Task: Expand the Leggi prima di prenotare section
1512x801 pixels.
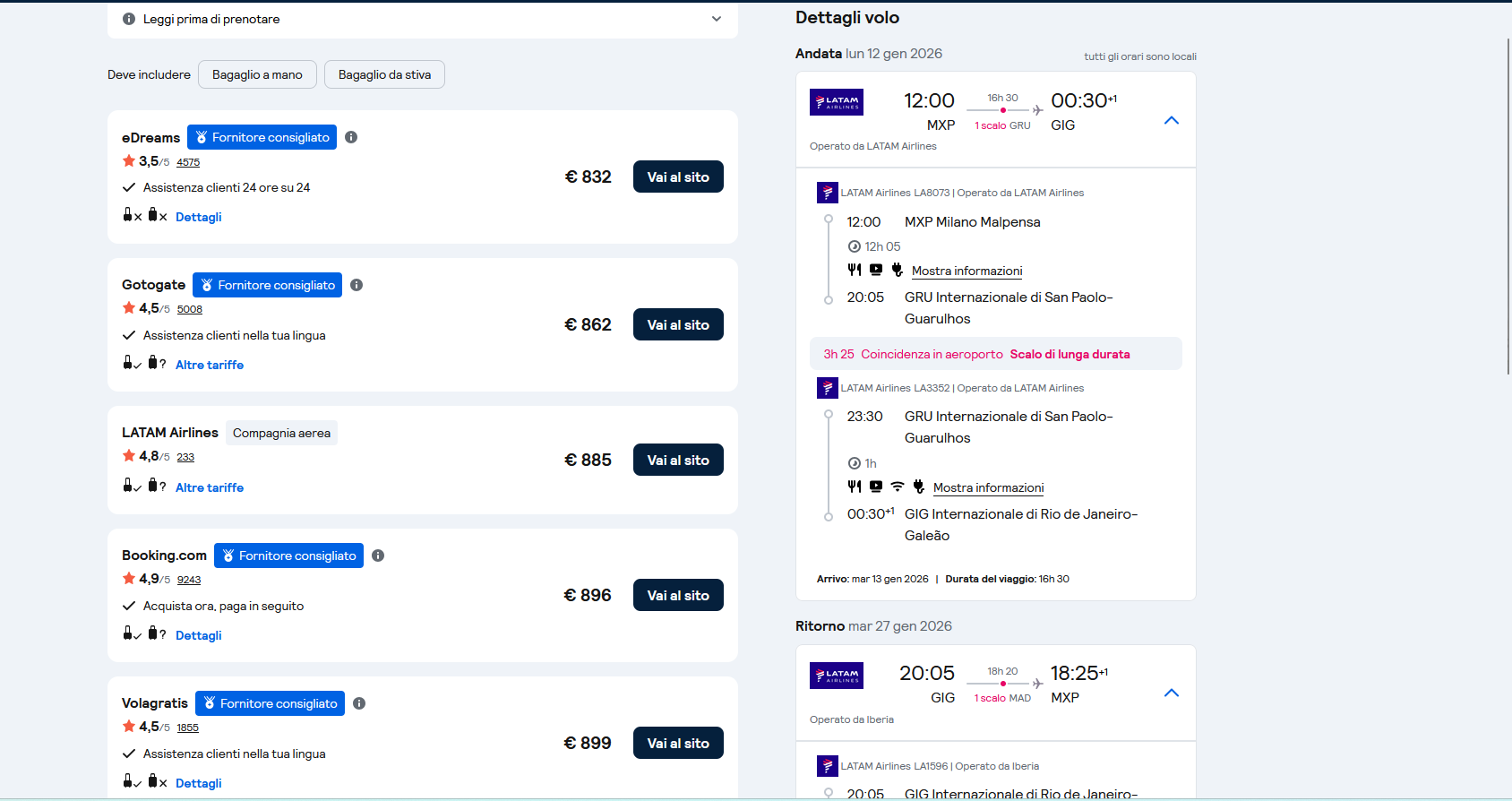Action: click(x=716, y=19)
